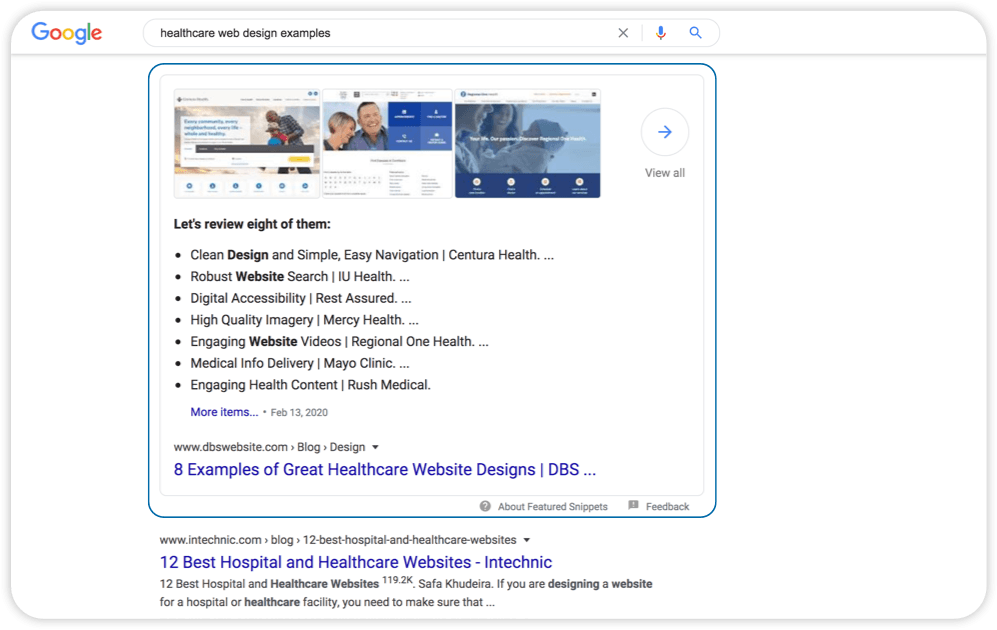Expand dropdown arrow next to dbswebsite.com breadcrumb

[375, 448]
